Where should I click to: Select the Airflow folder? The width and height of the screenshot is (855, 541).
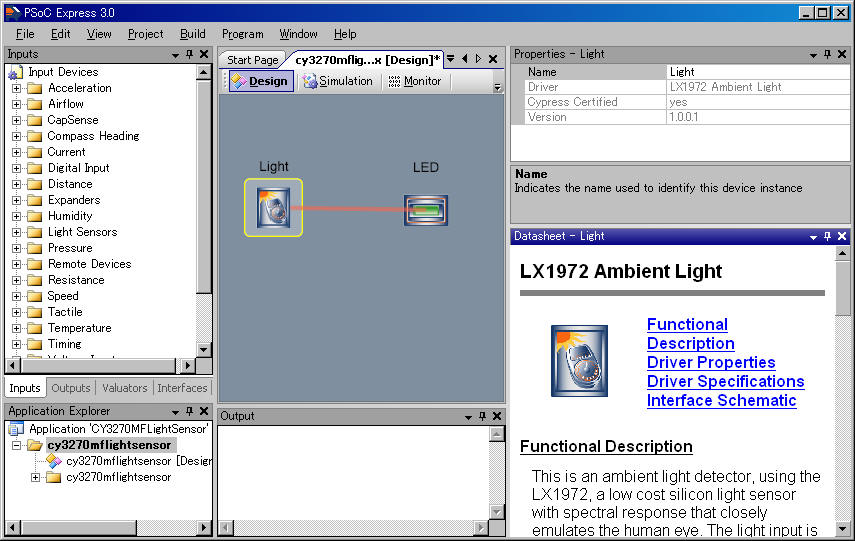[x=65, y=104]
